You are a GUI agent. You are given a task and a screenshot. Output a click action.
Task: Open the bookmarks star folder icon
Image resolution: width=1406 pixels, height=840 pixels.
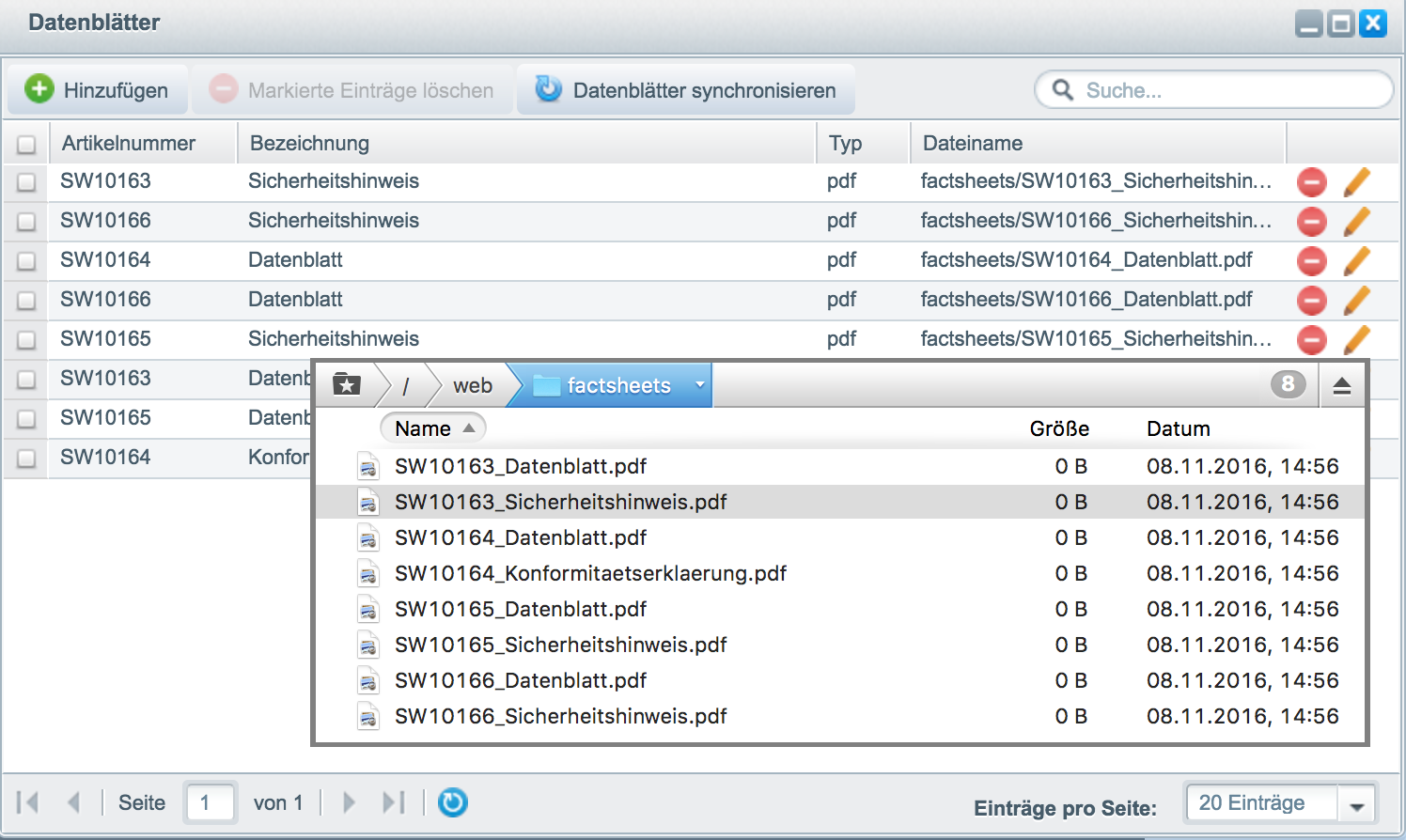pyautogui.click(x=347, y=384)
